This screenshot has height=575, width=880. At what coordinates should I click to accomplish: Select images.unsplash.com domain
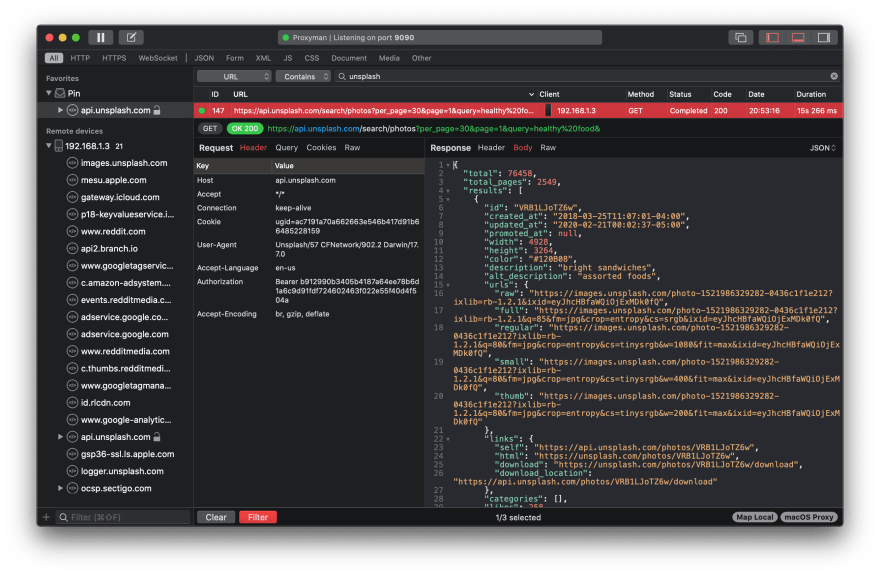tap(123, 163)
